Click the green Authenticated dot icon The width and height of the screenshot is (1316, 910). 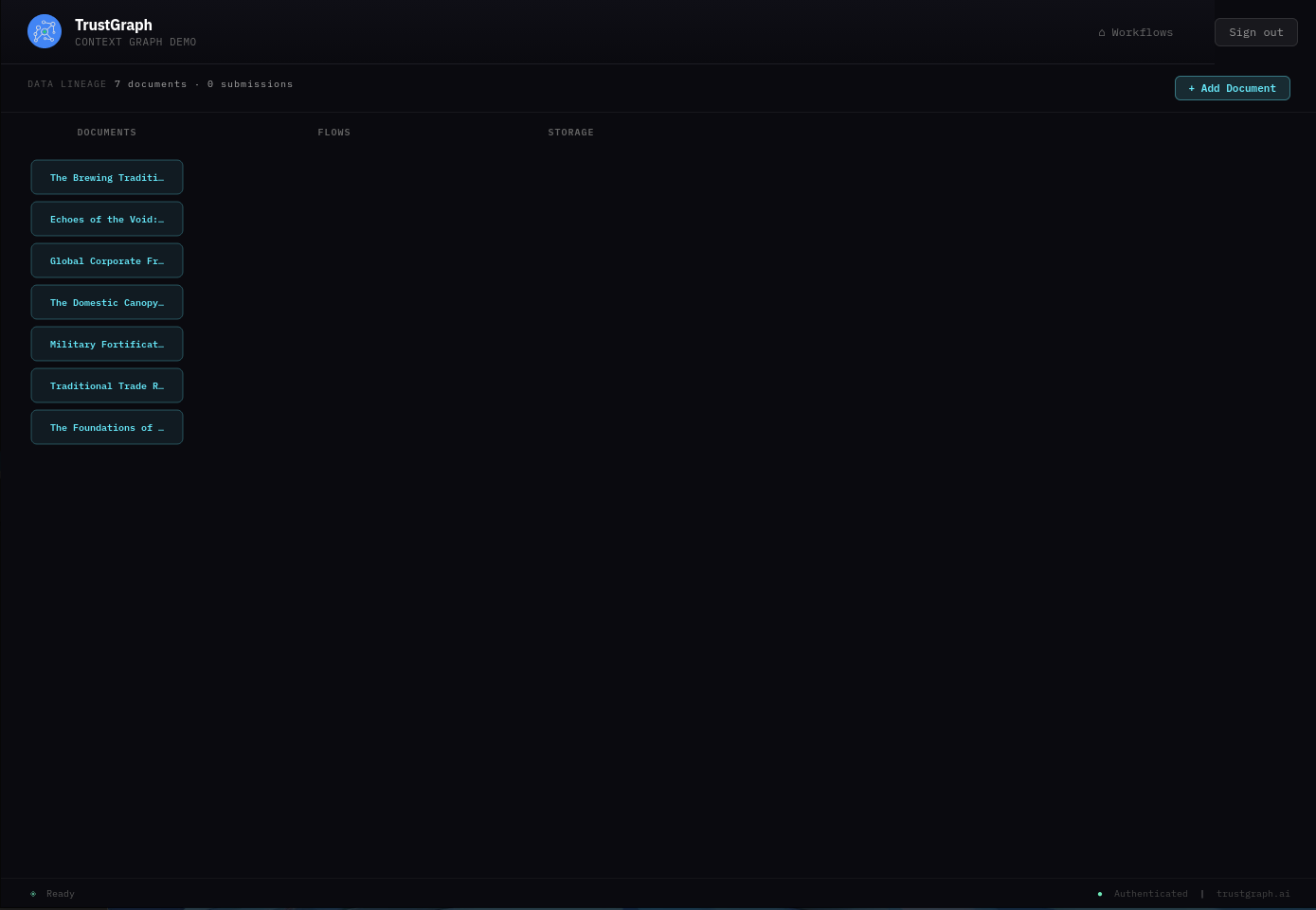click(x=1100, y=894)
